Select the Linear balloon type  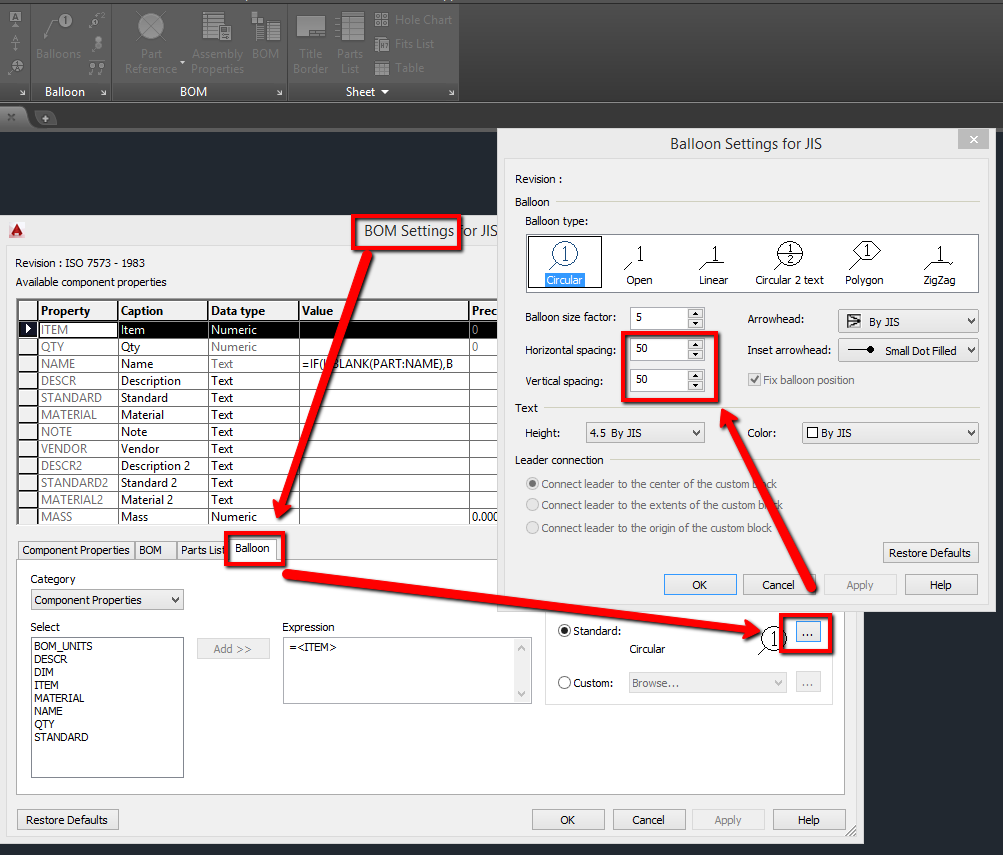click(x=713, y=262)
